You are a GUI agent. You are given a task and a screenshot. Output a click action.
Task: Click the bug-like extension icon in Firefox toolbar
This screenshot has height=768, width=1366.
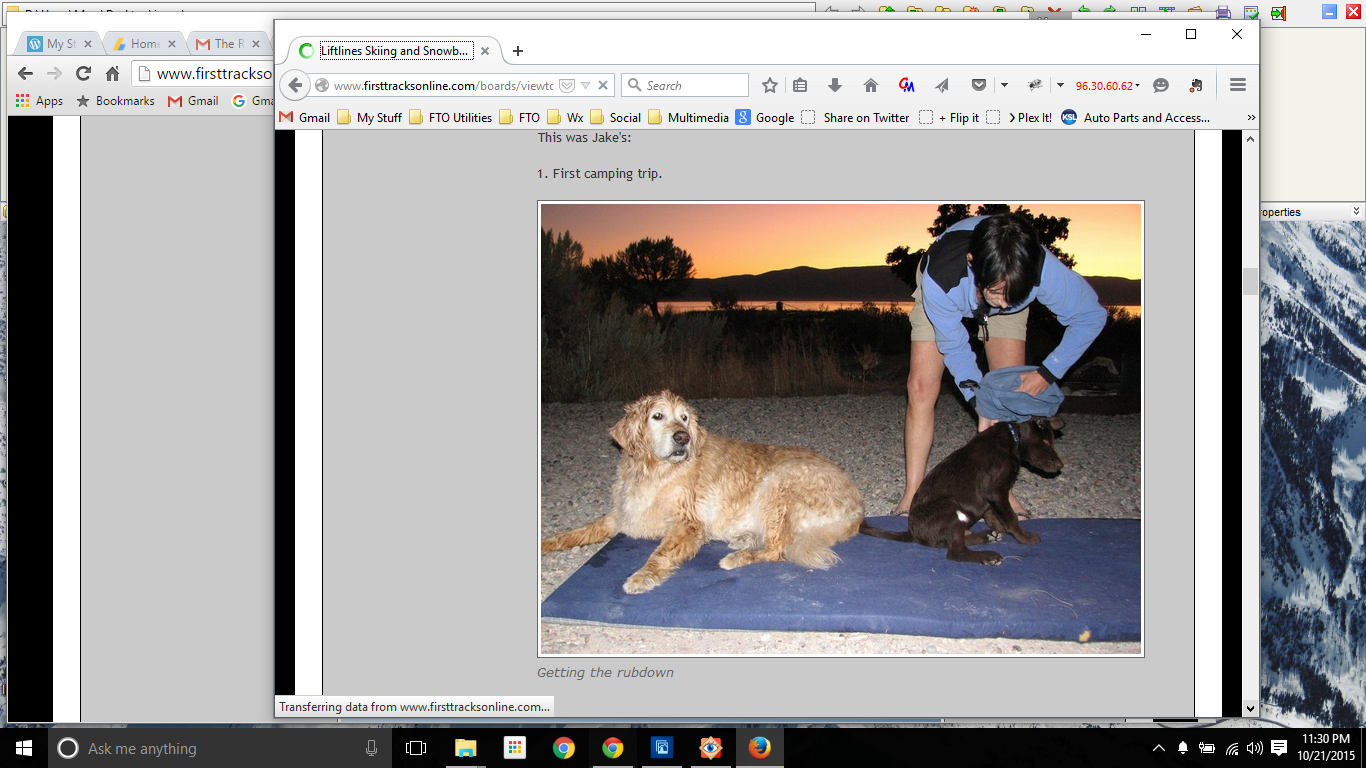(1035, 85)
